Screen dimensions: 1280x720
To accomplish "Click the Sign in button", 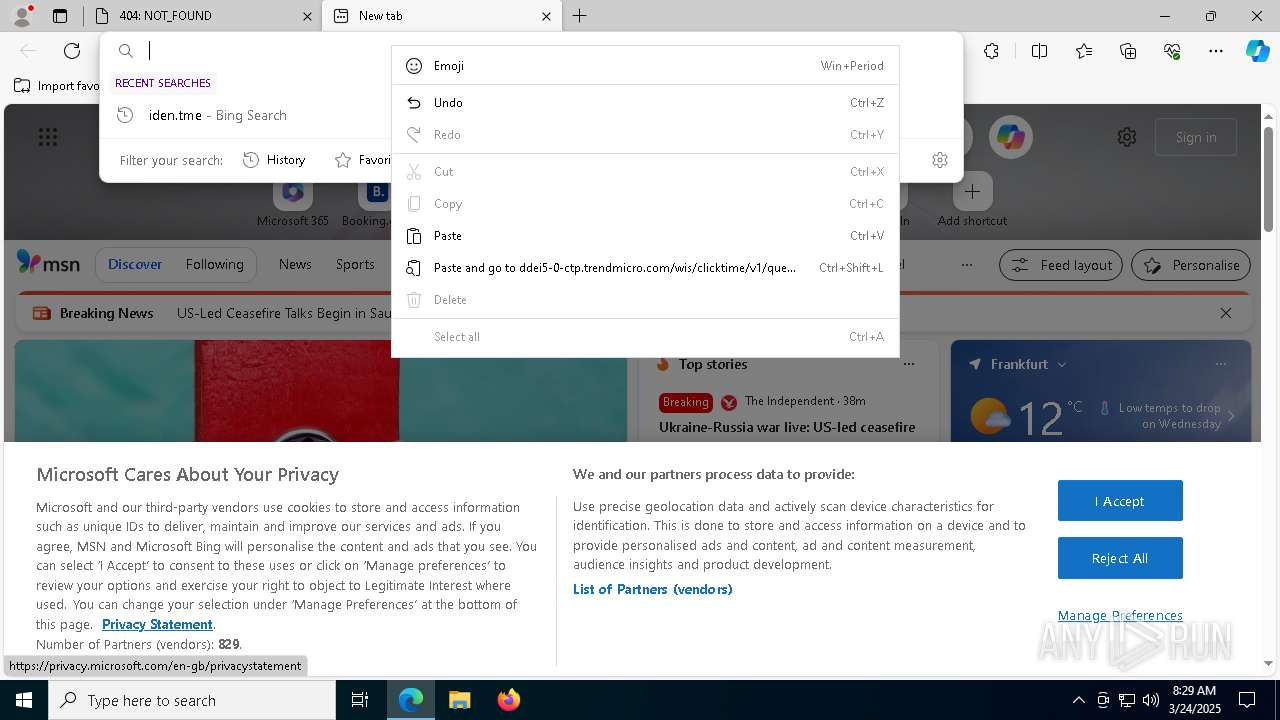I will 1196,137.
